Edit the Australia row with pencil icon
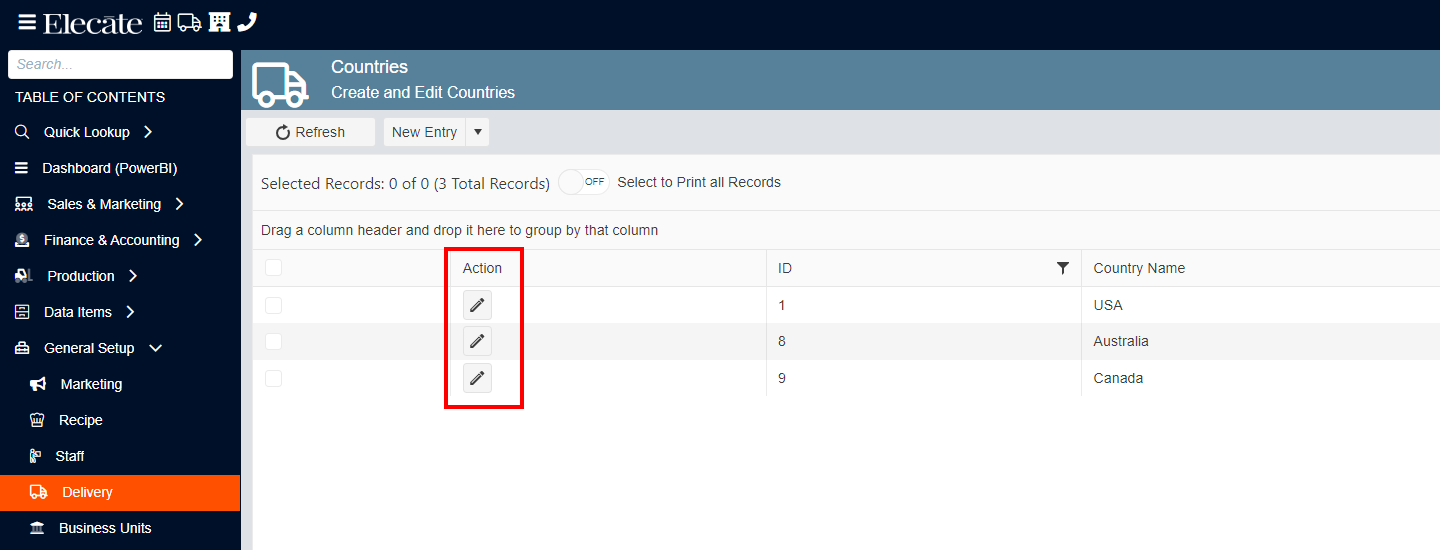 tap(477, 341)
